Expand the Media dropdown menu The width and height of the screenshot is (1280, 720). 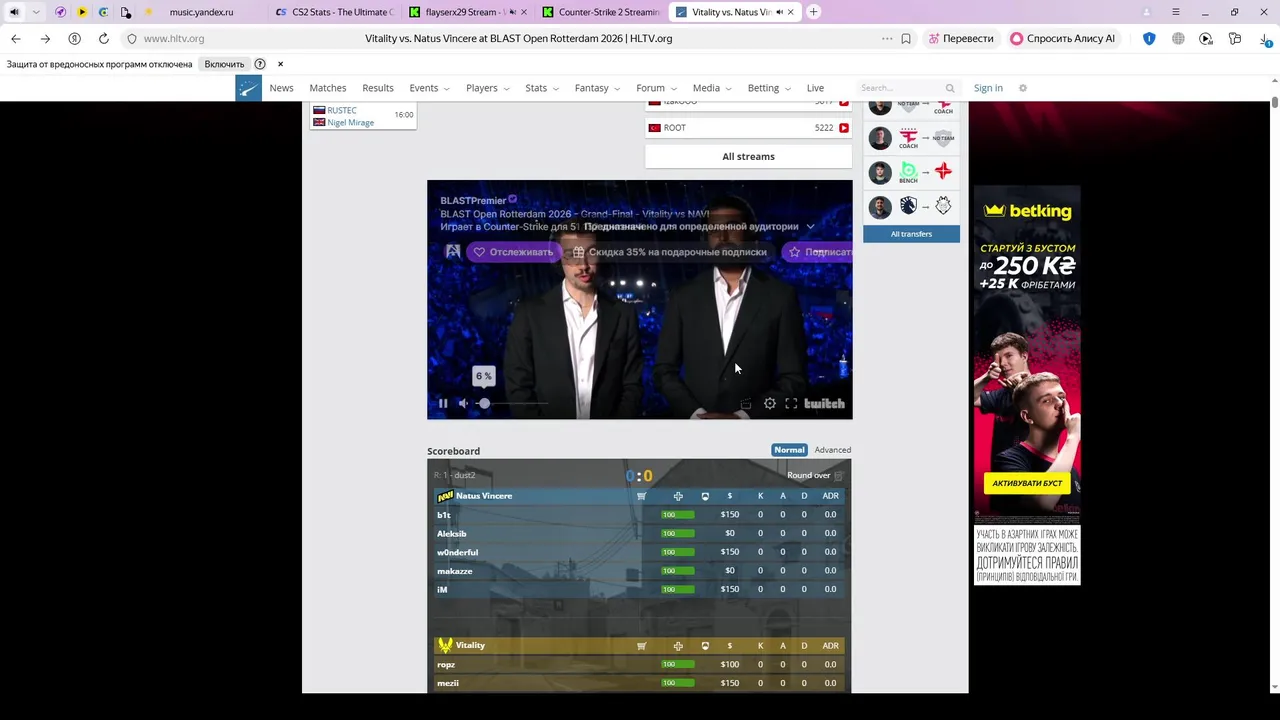point(712,88)
